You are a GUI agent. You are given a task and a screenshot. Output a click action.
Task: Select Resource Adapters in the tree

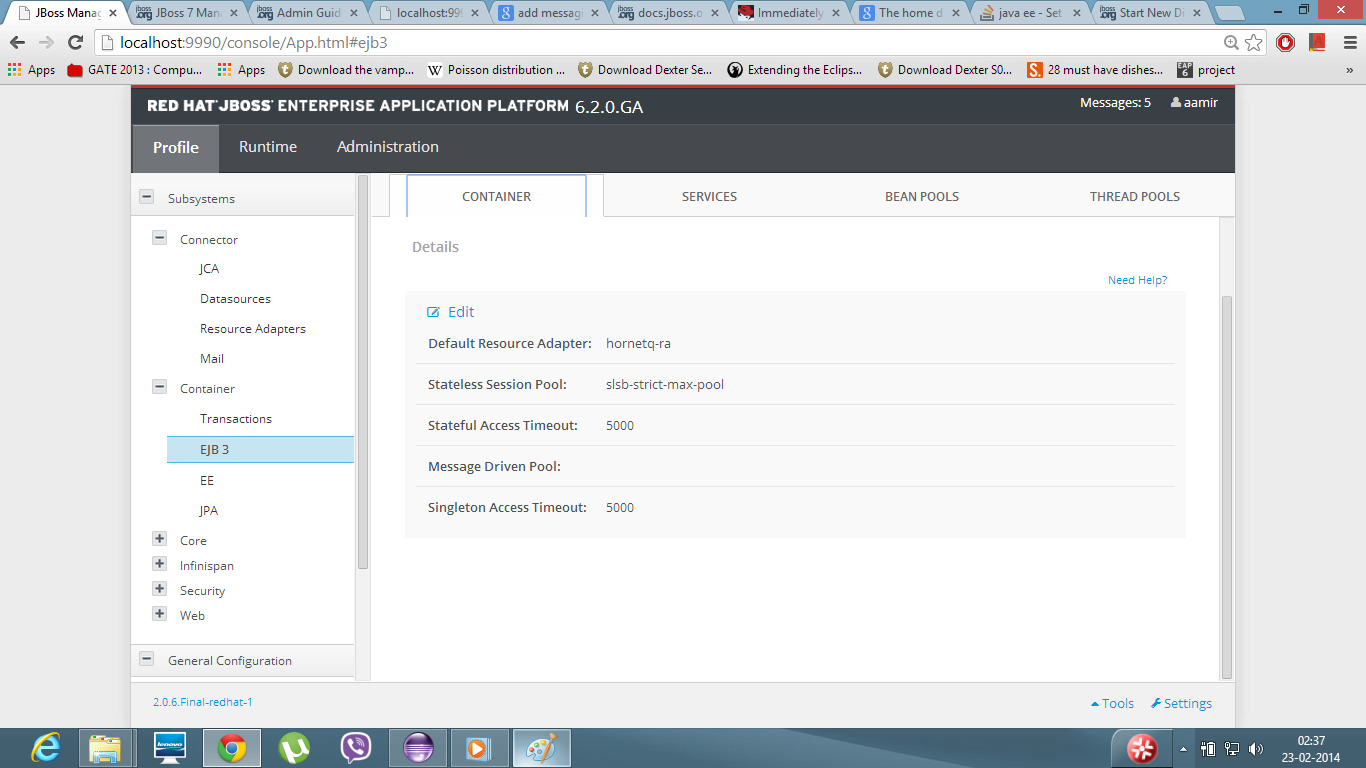coord(253,329)
